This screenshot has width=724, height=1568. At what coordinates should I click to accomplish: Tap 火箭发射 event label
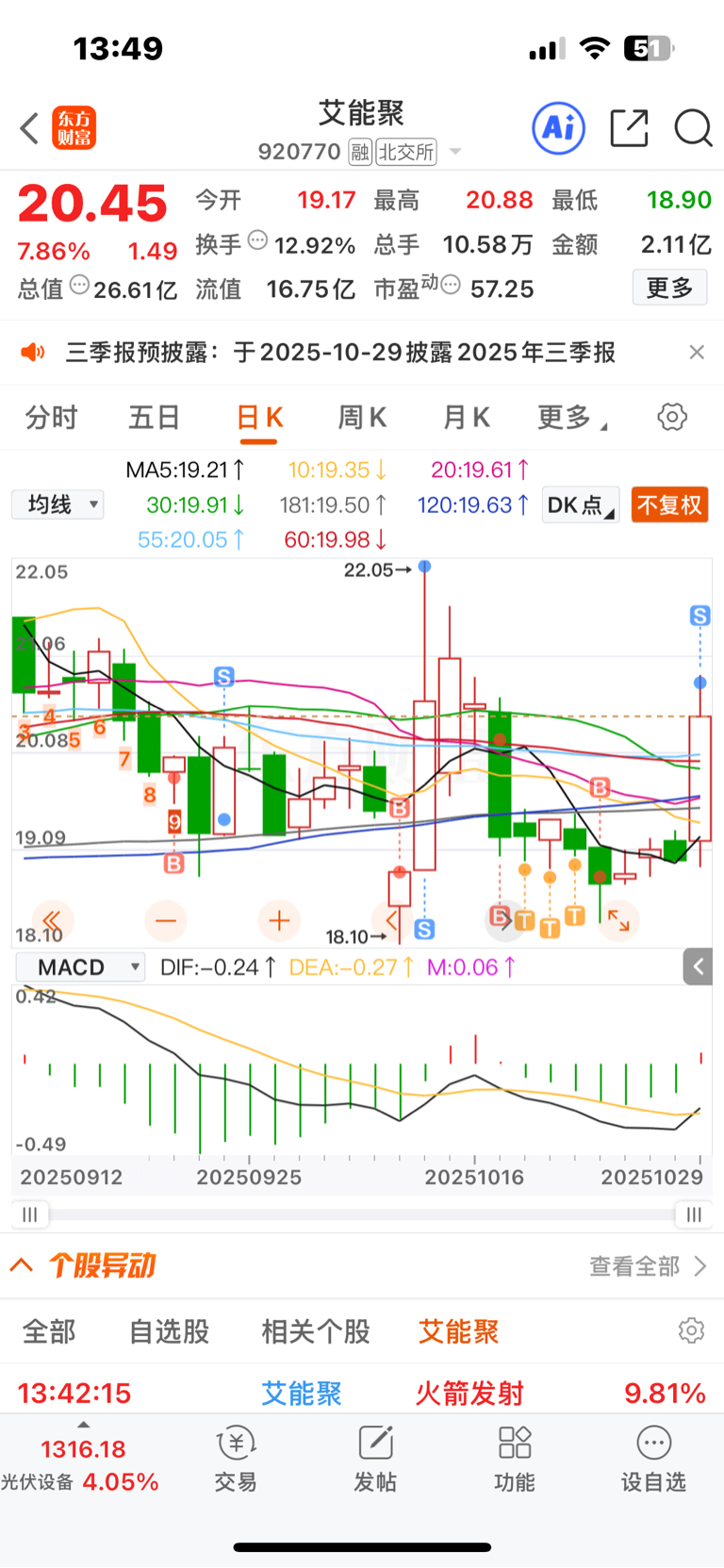(x=469, y=1393)
